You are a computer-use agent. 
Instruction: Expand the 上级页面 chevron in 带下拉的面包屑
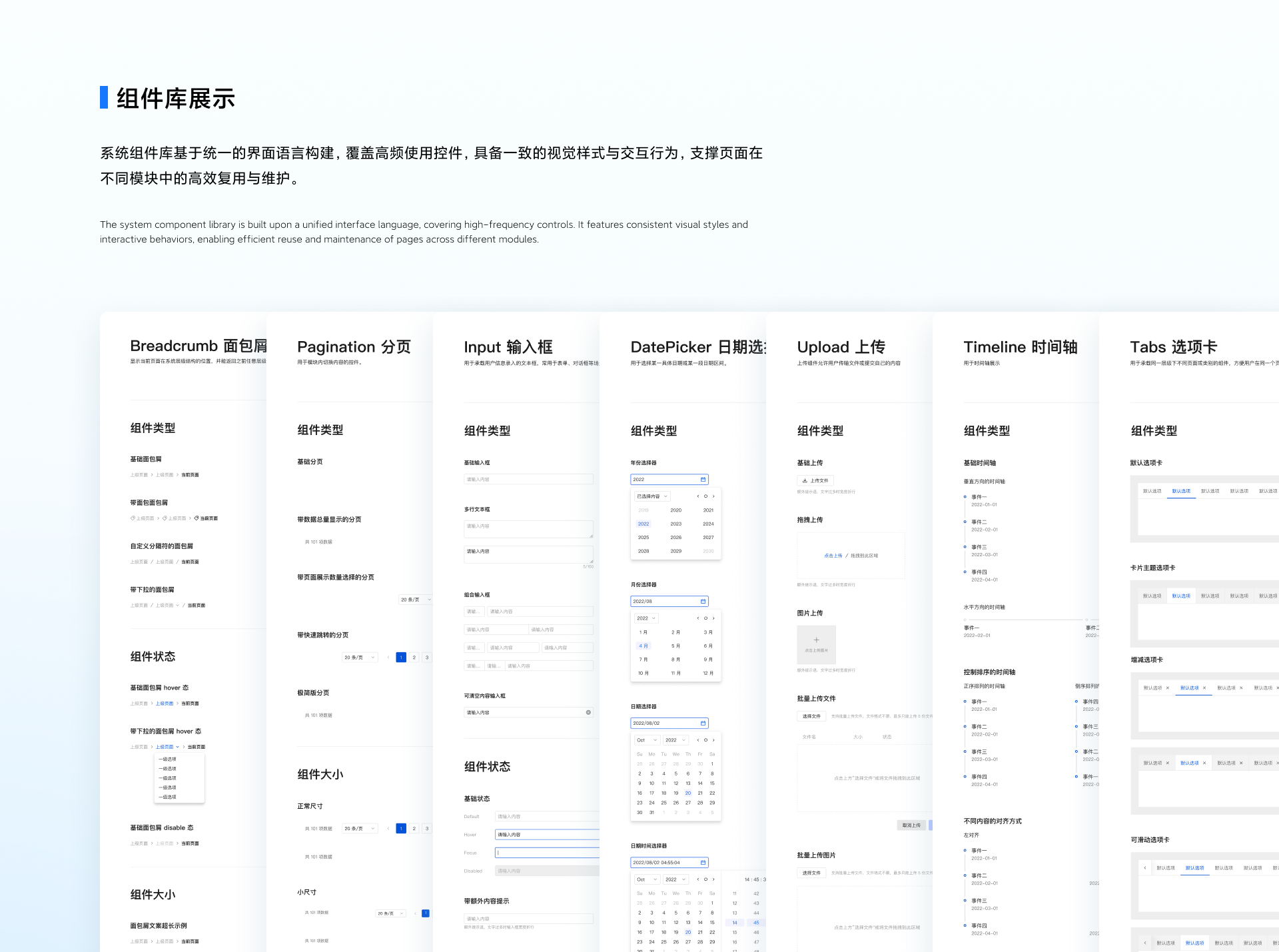pos(177,606)
